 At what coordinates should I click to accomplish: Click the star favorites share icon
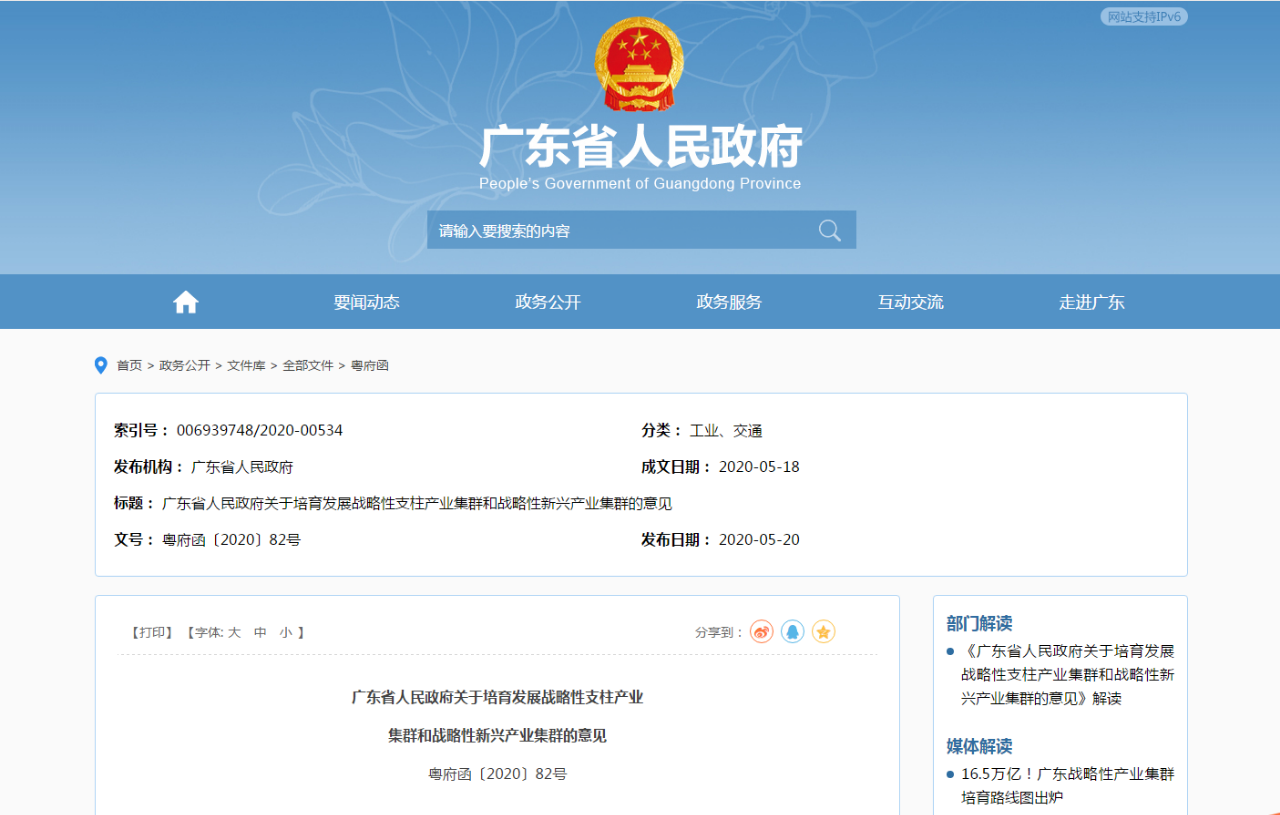824,632
